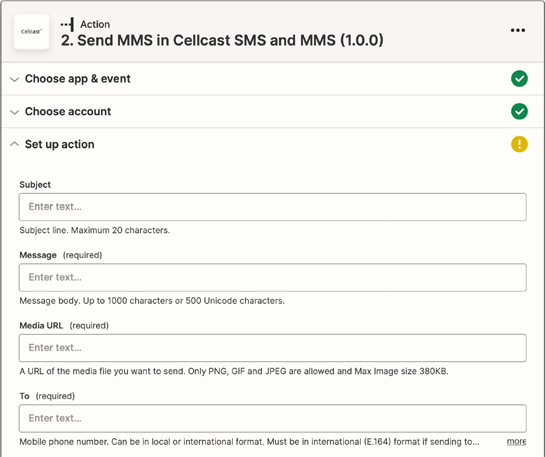Click the Media URL field label

[x=41, y=326]
